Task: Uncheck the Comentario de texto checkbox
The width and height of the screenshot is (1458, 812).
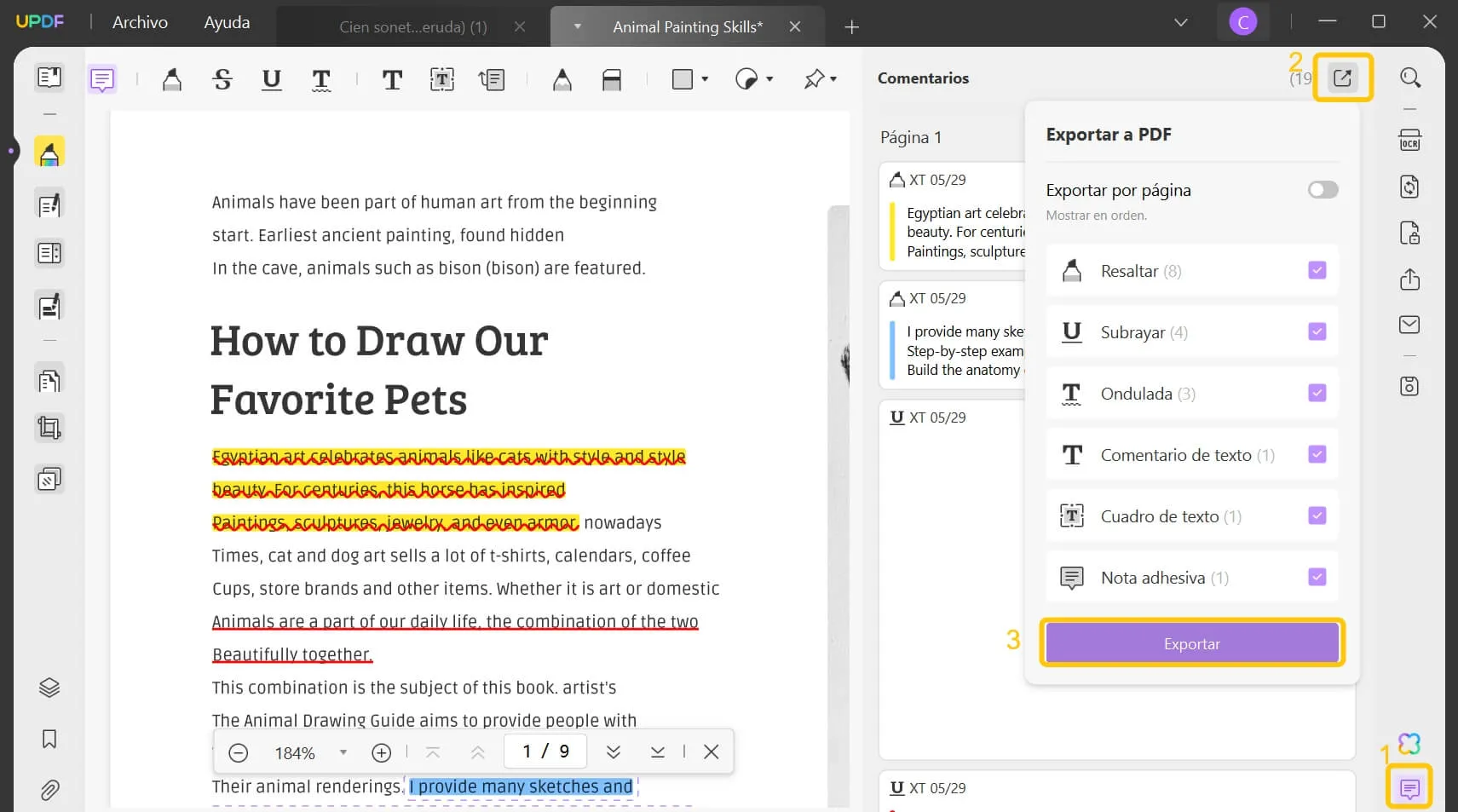Action: (x=1317, y=454)
